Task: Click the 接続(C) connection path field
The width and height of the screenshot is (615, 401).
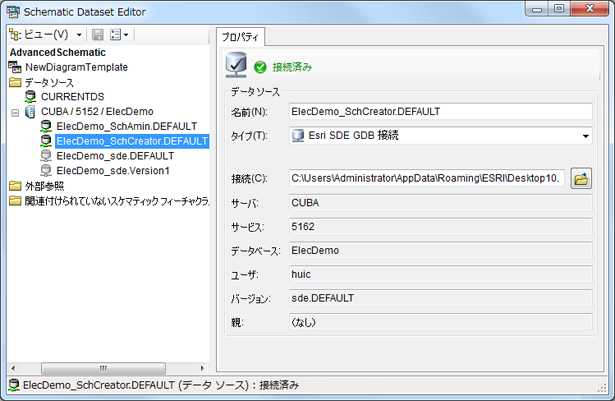Action: click(x=427, y=178)
